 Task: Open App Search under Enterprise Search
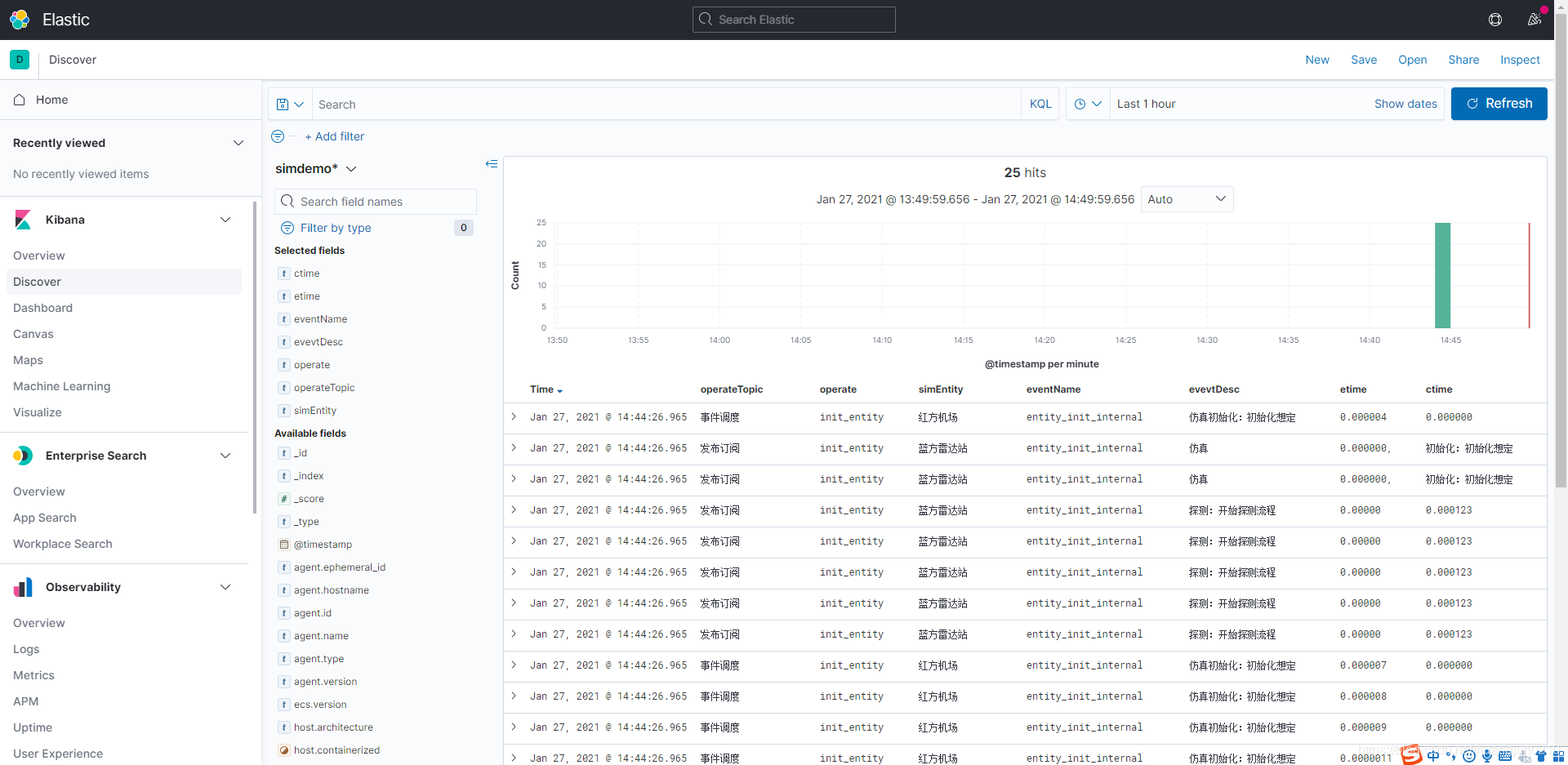coord(45,518)
